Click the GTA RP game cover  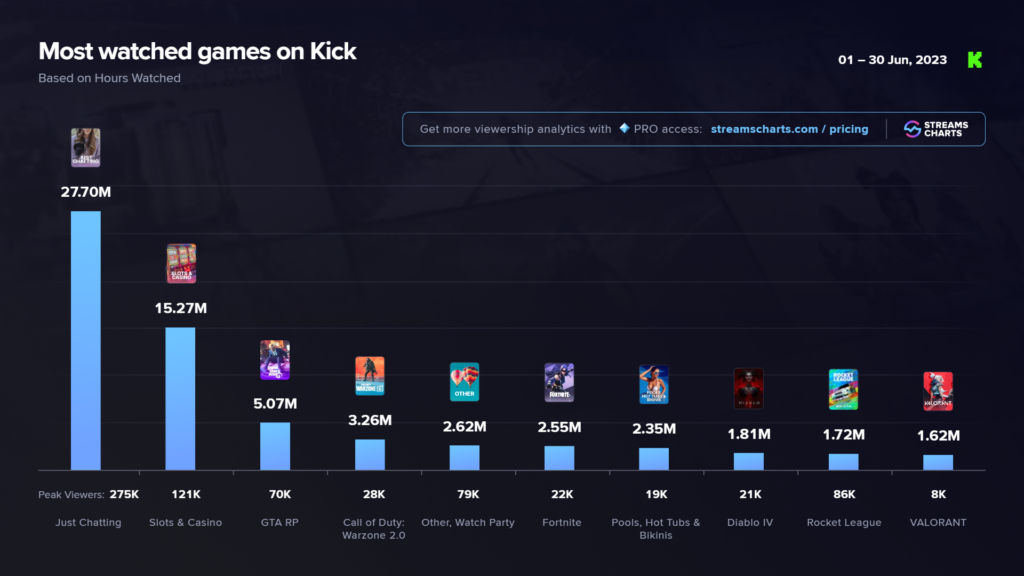275,360
